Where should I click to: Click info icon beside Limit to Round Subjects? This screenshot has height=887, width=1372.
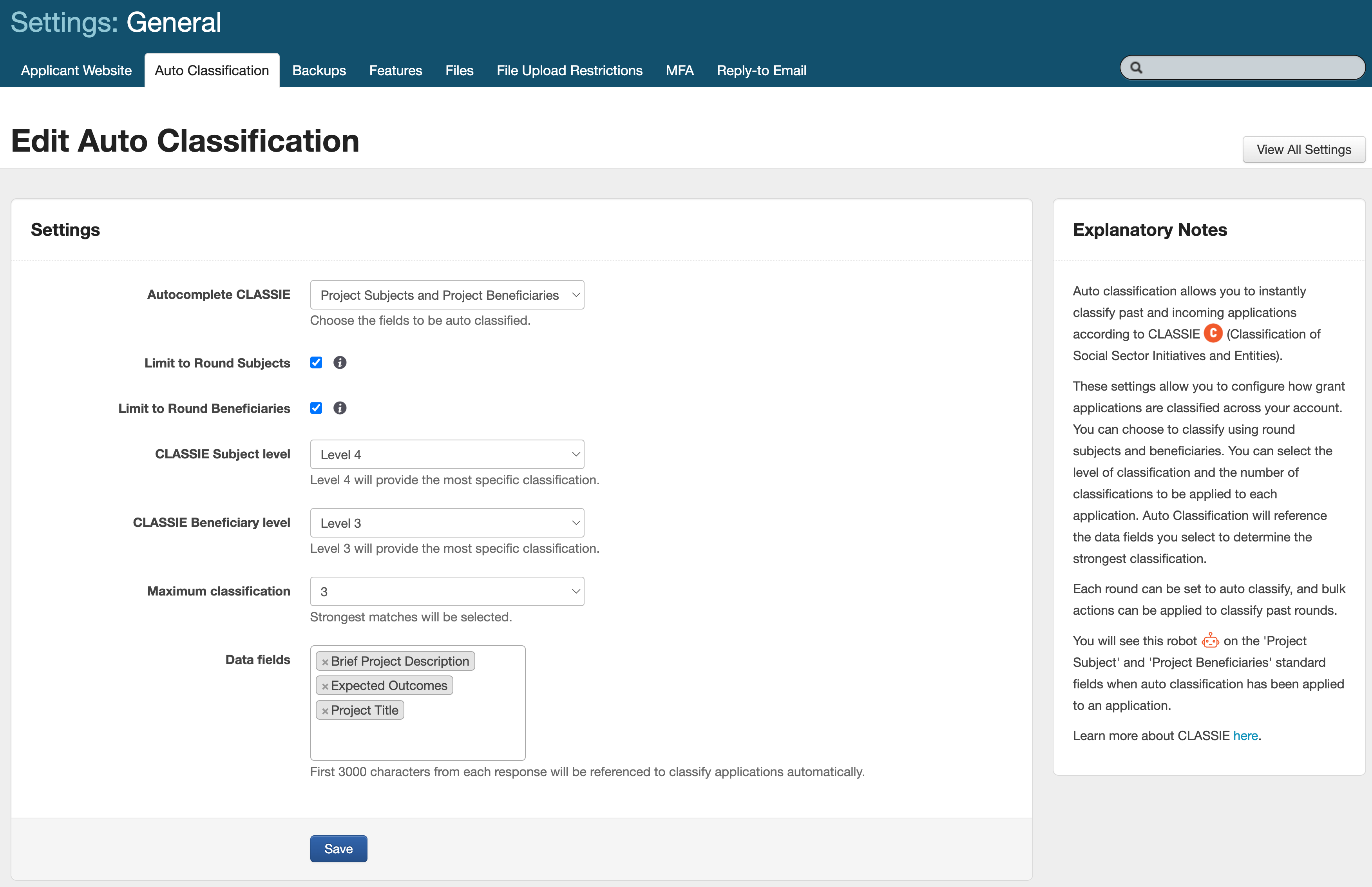340,363
